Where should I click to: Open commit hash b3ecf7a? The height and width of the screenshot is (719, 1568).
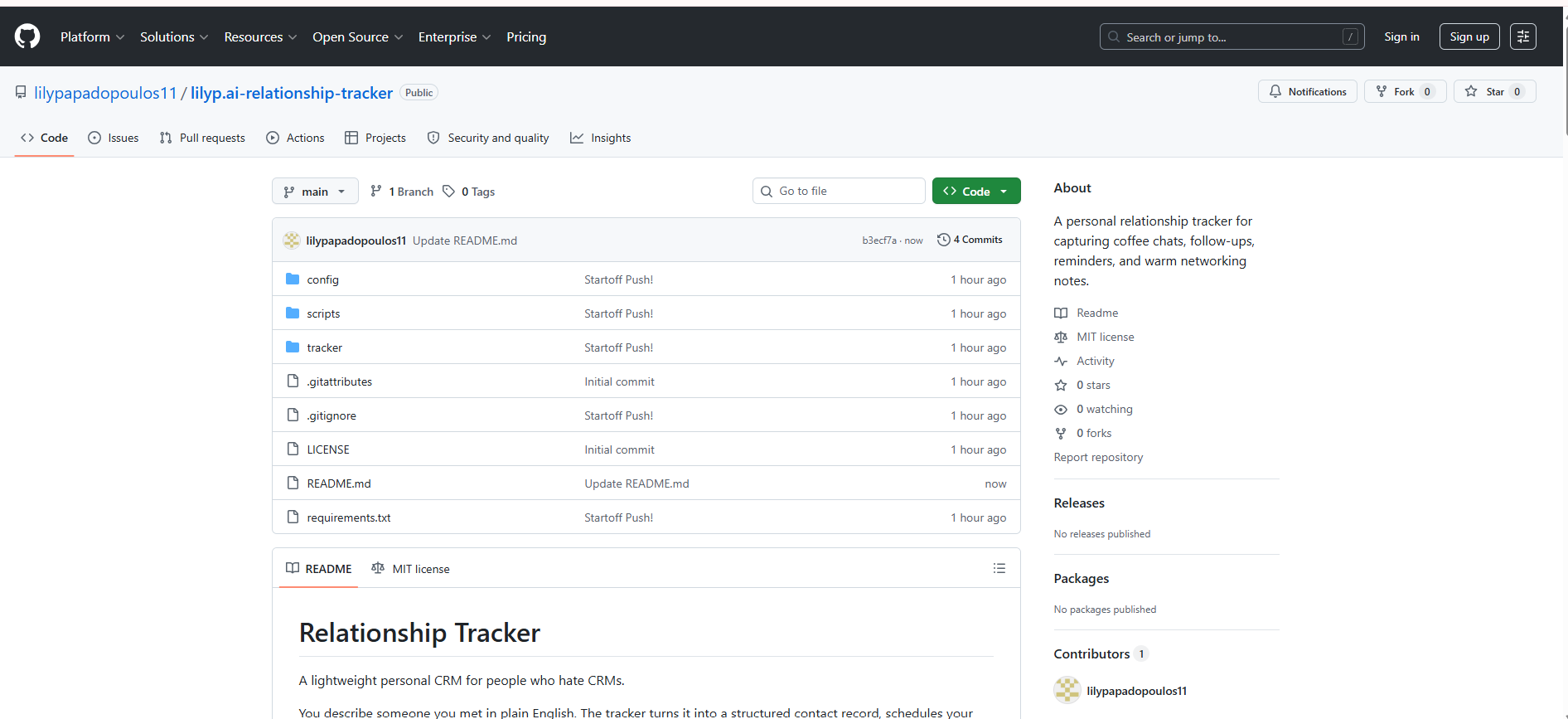879,240
